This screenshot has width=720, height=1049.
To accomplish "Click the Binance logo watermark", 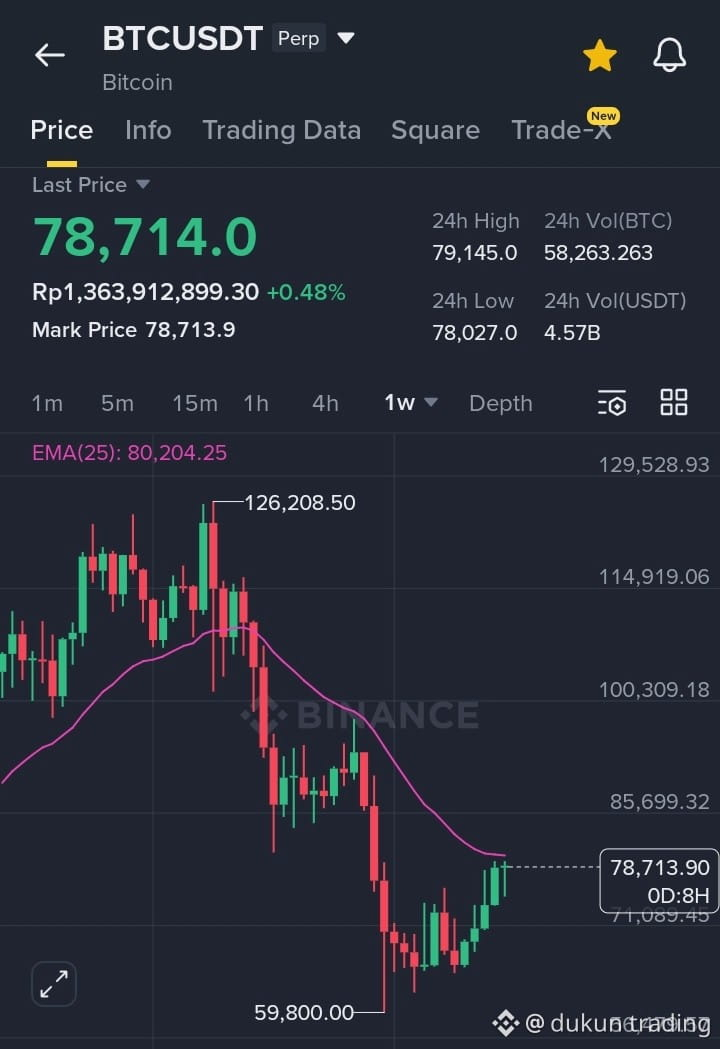I will (361, 714).
